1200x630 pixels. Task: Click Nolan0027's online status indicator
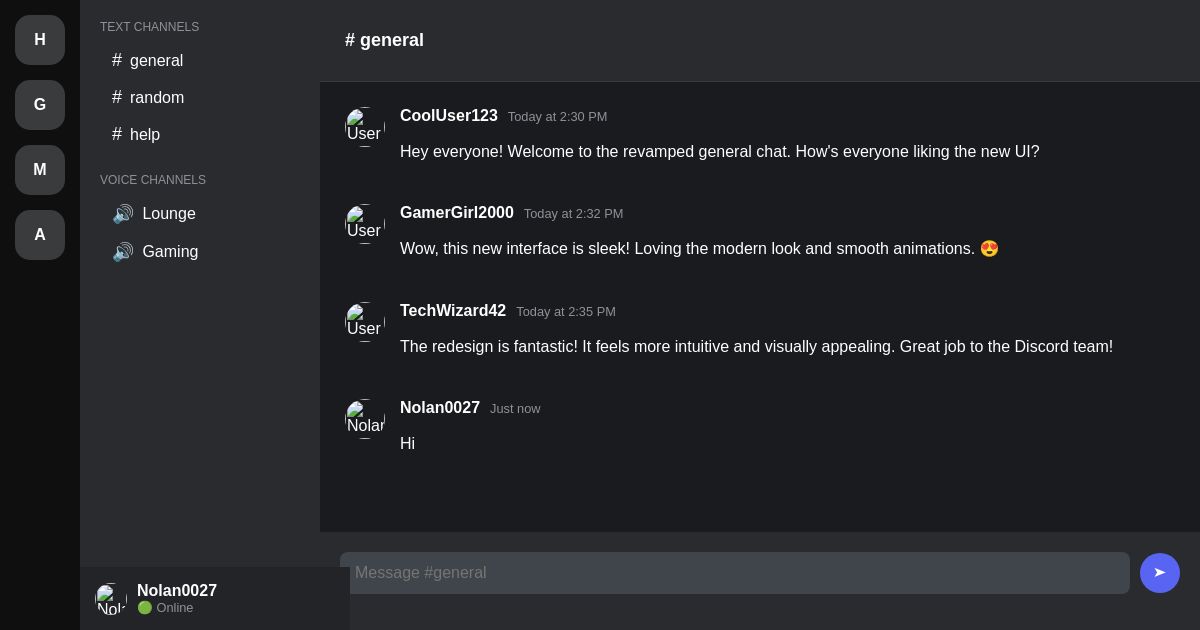coord(145,607)
